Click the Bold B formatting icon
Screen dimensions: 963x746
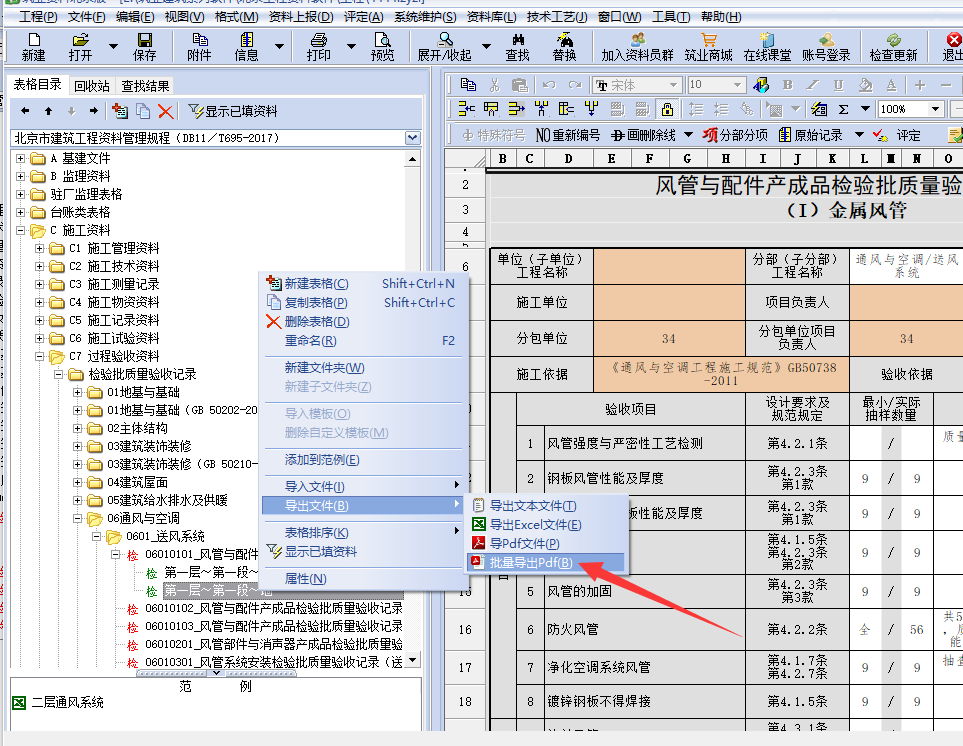click(x=787, y=85)
